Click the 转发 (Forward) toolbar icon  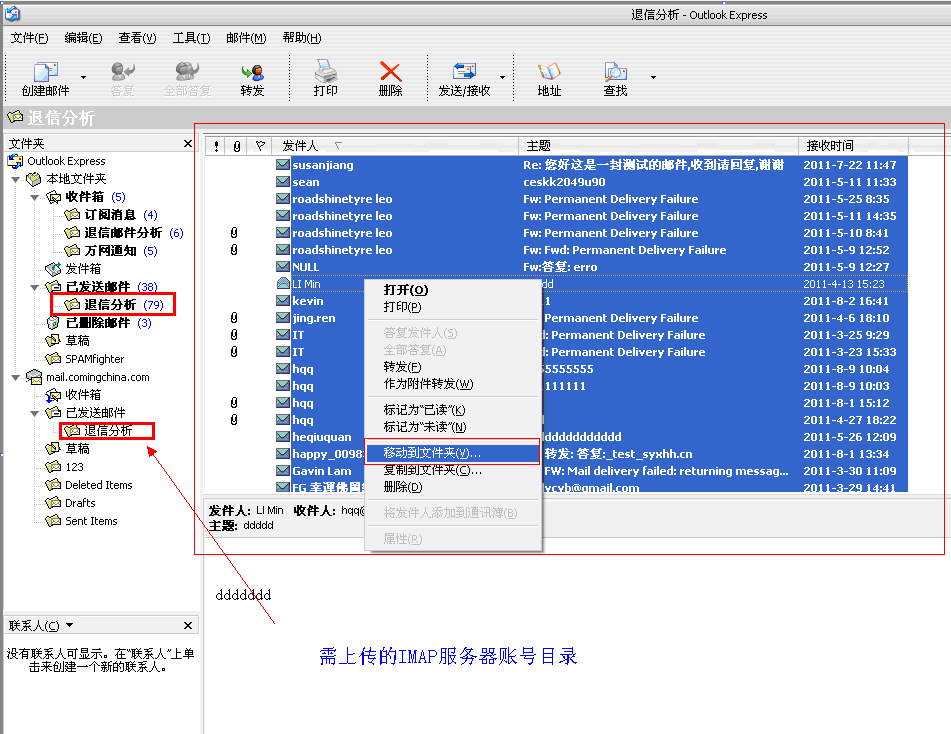(x=252, y=73)
